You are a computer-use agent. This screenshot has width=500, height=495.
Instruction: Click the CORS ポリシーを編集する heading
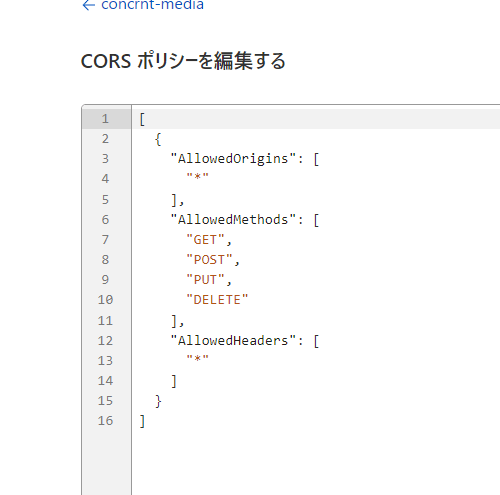coord(183,61)
